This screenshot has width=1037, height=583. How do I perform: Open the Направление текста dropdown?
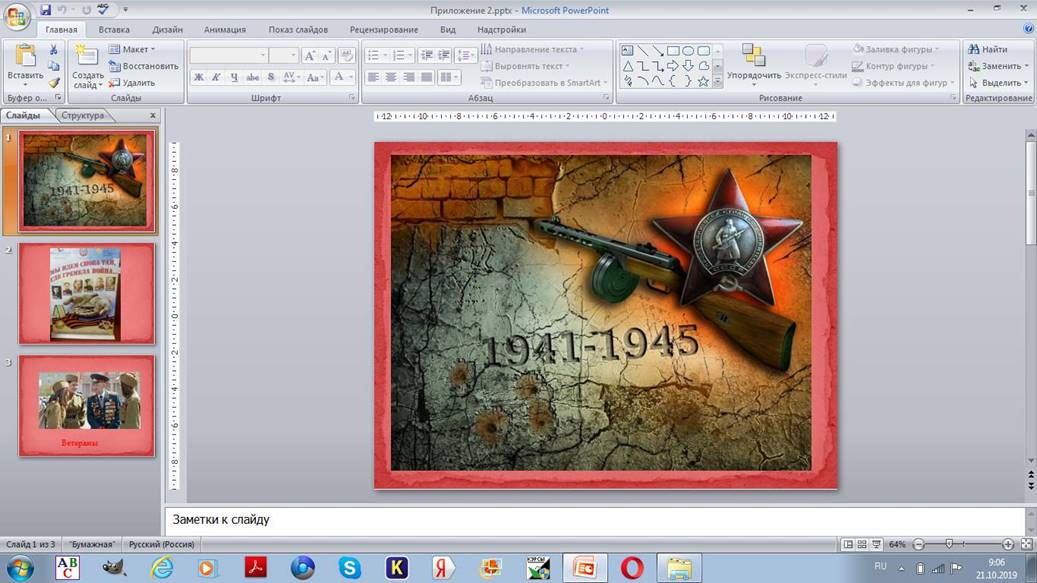(x=532, y=50)
